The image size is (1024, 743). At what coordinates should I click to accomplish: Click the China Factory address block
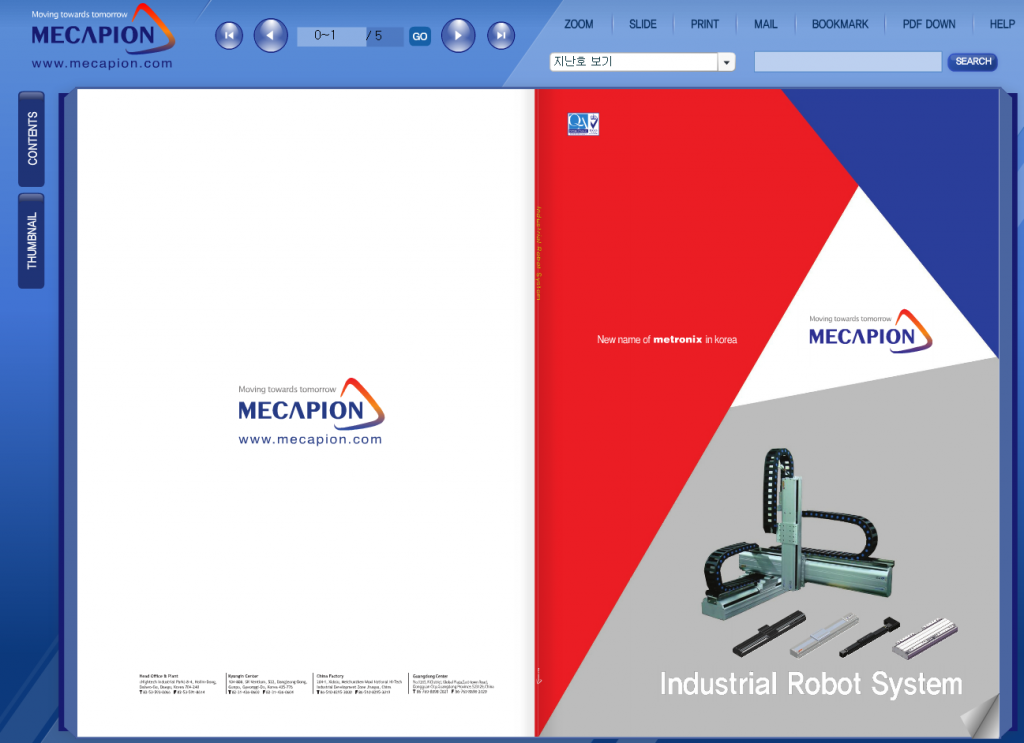(359, 684)
